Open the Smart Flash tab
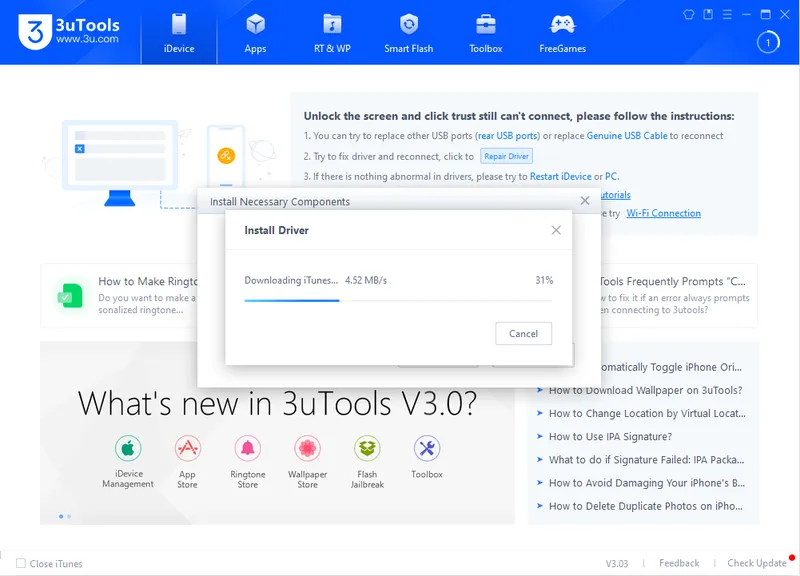This screenshot has width=800, height=576. point(409,32)
